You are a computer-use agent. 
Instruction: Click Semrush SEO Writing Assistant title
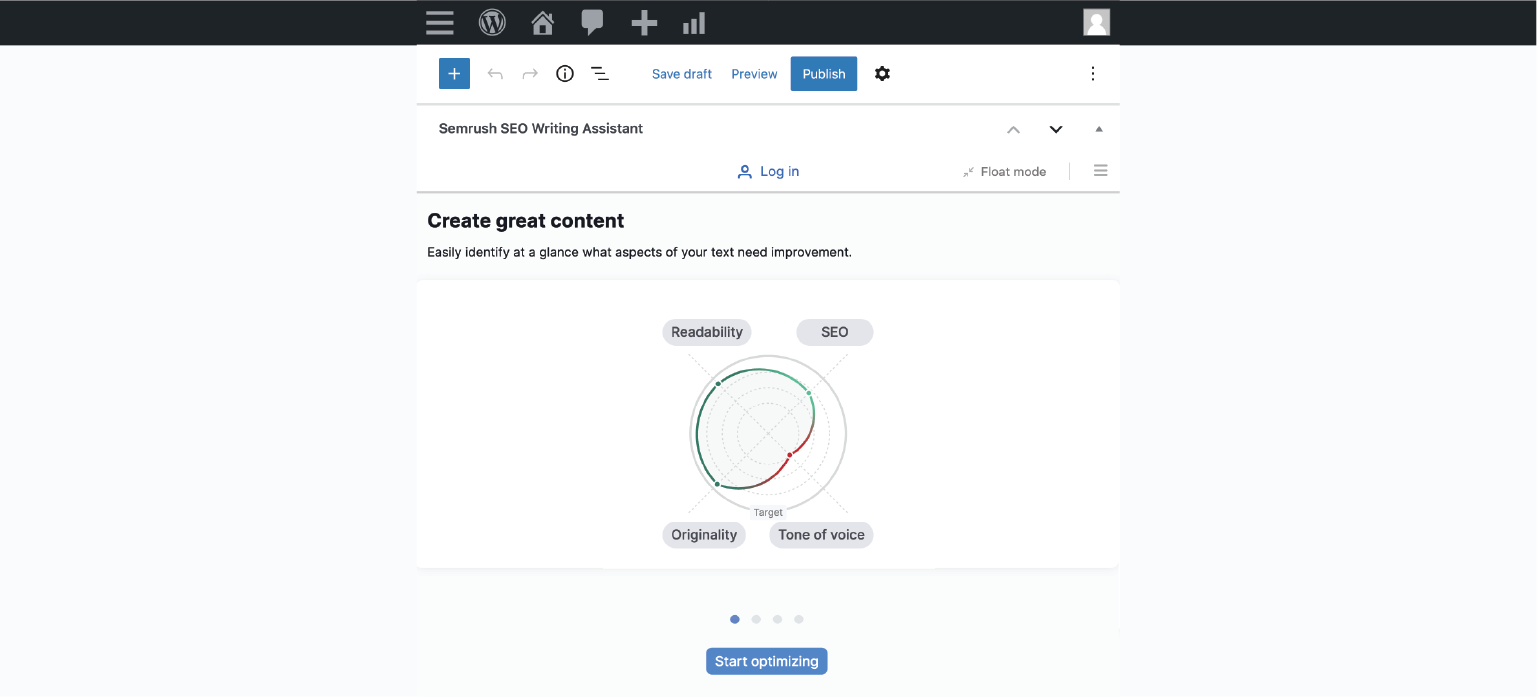(541, 129)
